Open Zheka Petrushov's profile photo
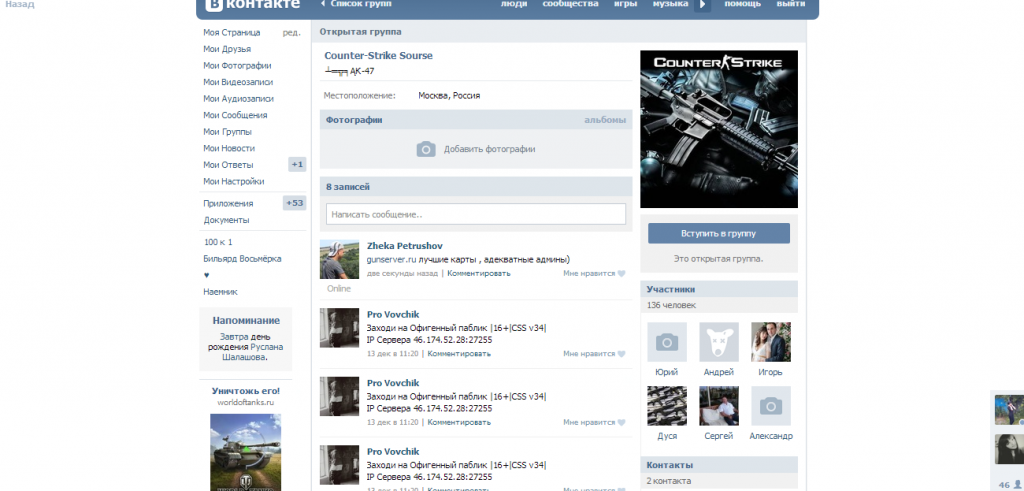 tap(339, 260)
